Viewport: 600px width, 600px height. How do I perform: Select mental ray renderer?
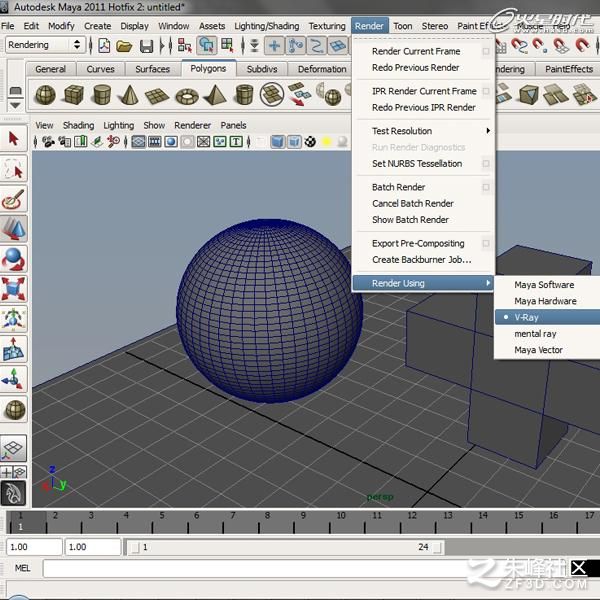(535, 334)
